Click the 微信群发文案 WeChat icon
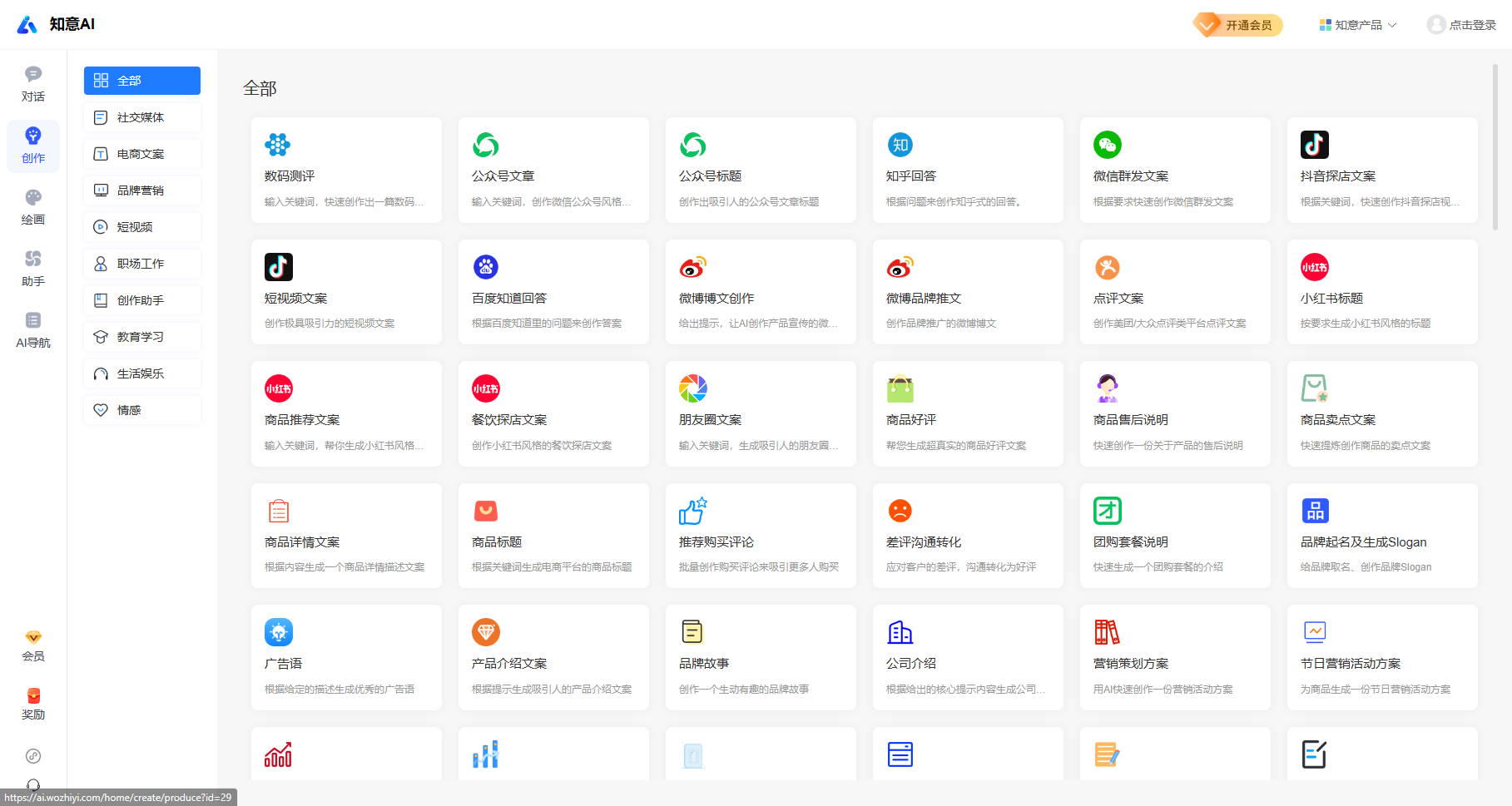Image resolution: width=1512 pixels, height=806 pixels. coord(1107,145)
